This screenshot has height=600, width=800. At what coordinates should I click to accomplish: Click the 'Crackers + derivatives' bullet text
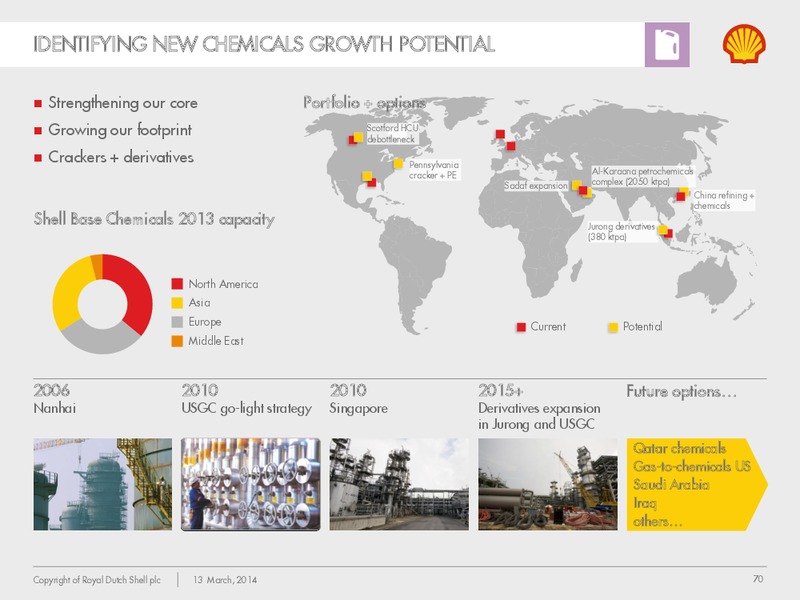[121, 157]
